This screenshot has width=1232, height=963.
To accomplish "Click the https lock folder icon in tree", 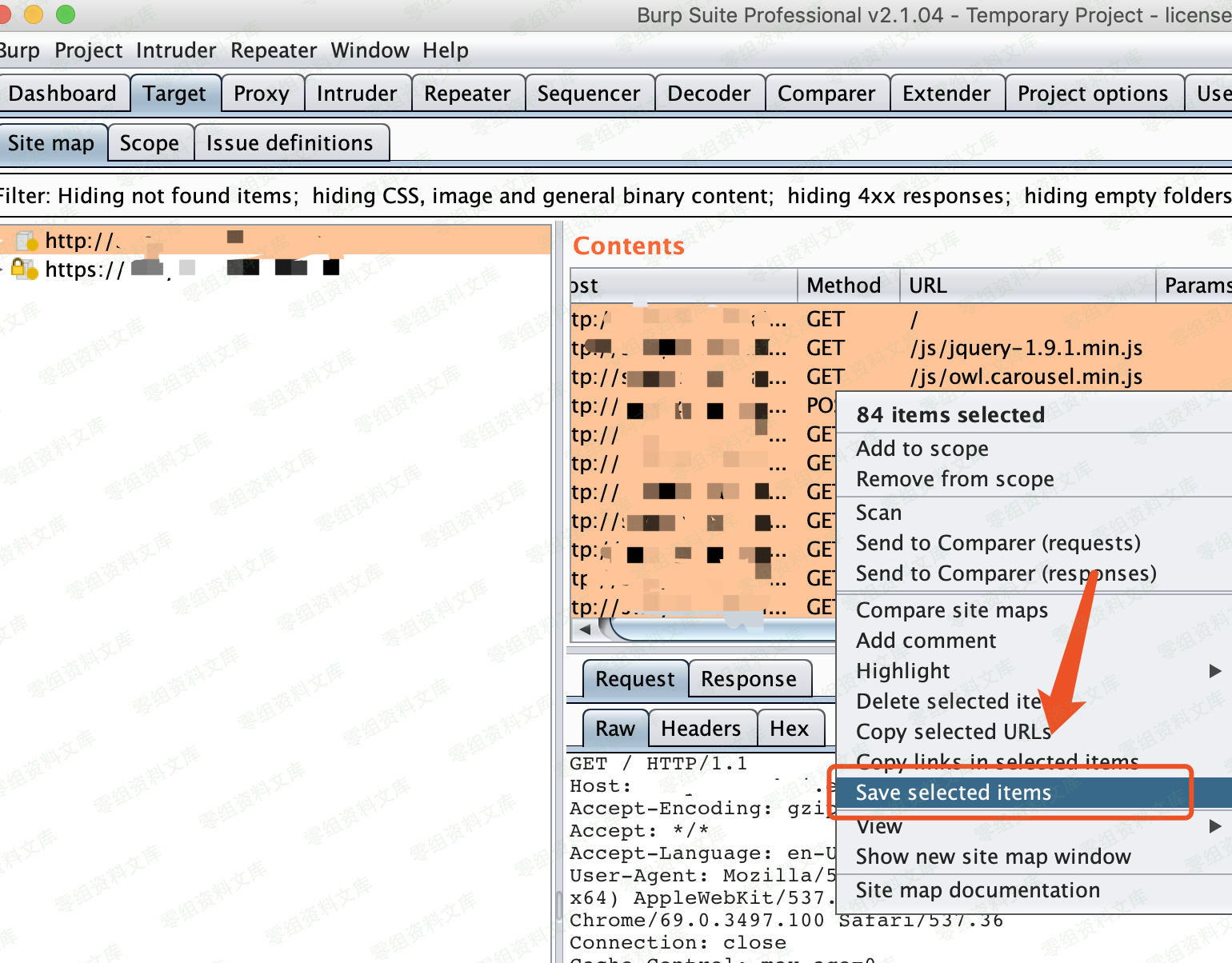I will coord(24,270).
